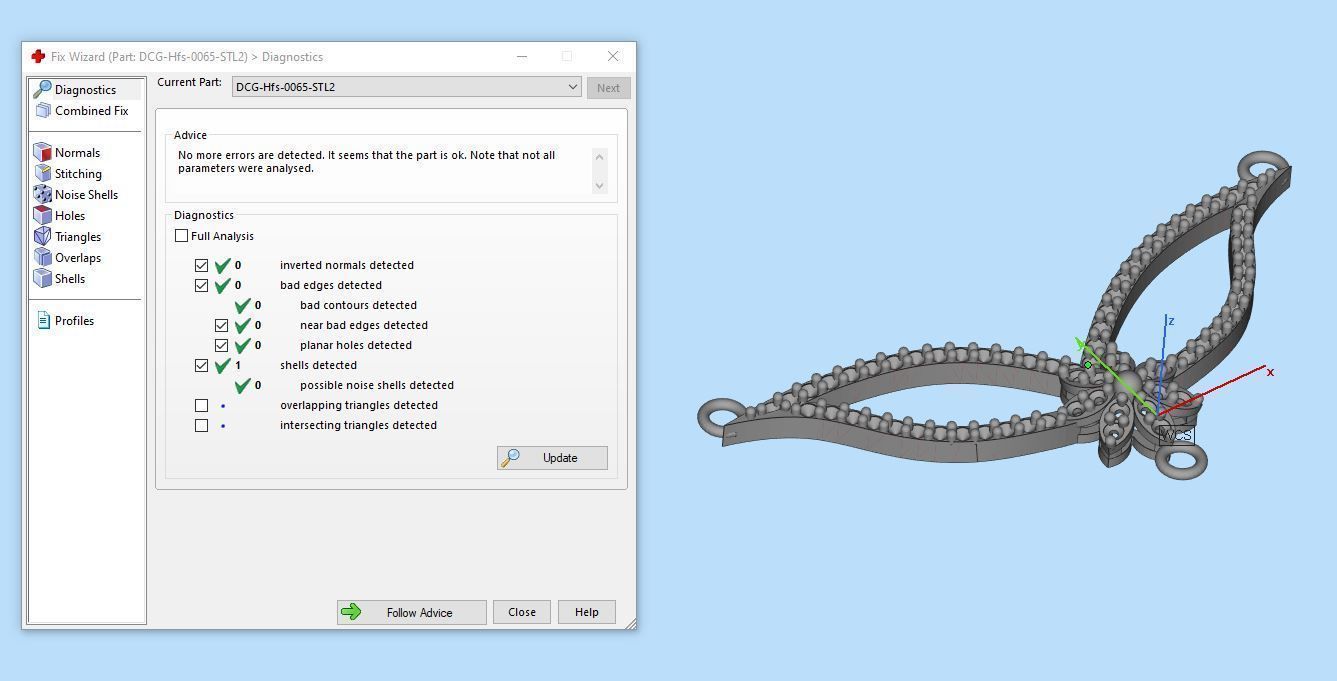Image resolution: width=1337 pixels, height=681 pixels.
Task: Click the green check for bad contours
Action: [x=243, y=305]
